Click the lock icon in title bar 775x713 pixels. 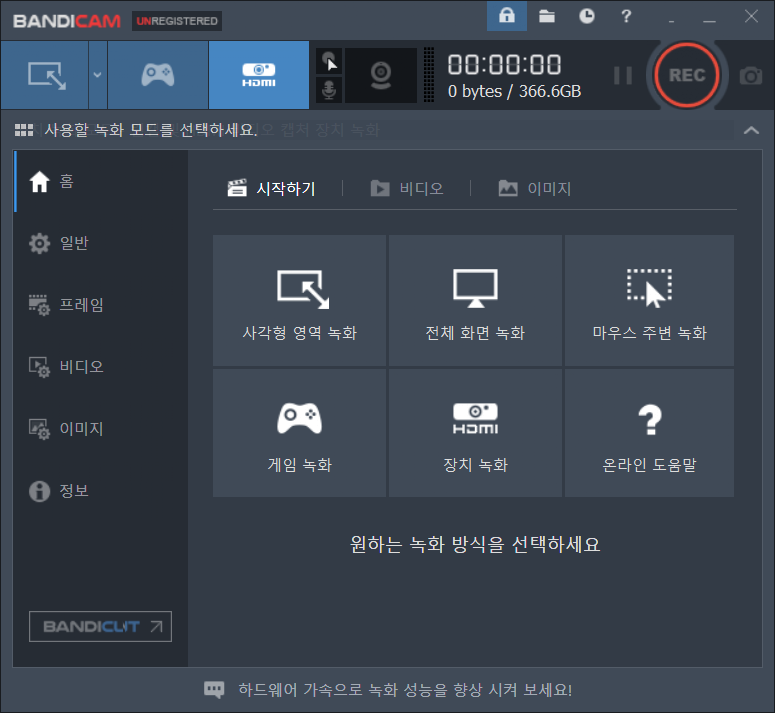[507, 16]
